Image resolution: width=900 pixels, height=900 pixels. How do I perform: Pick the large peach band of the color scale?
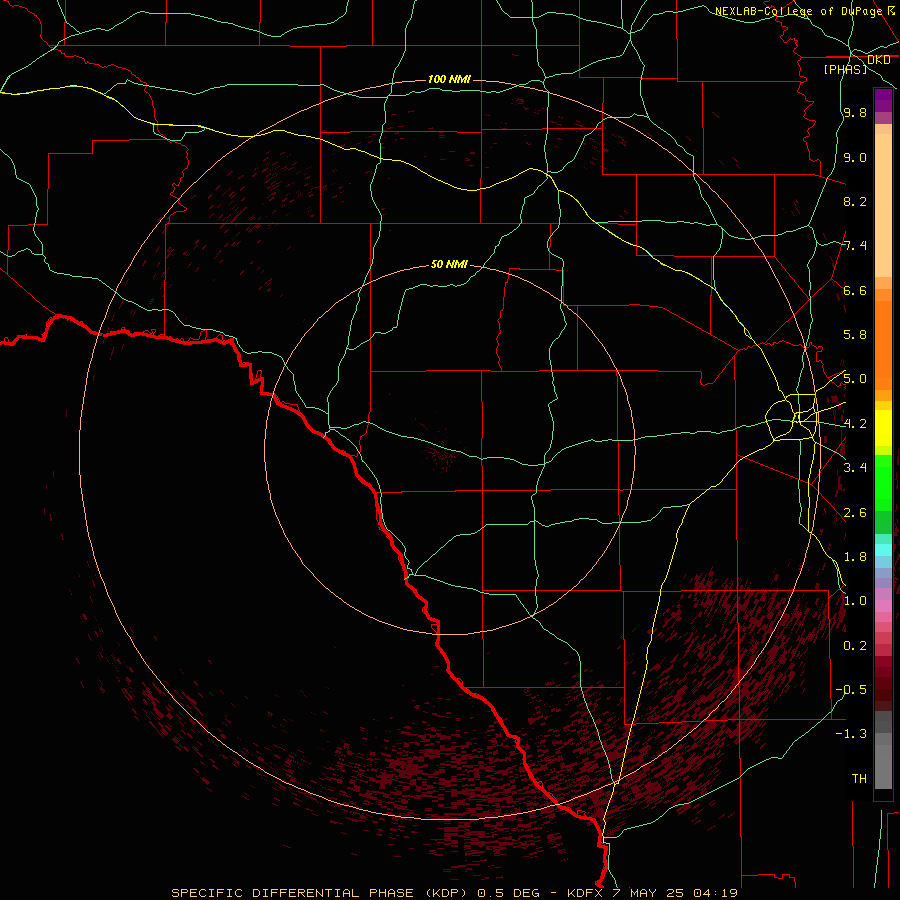[x=883, y=205]
